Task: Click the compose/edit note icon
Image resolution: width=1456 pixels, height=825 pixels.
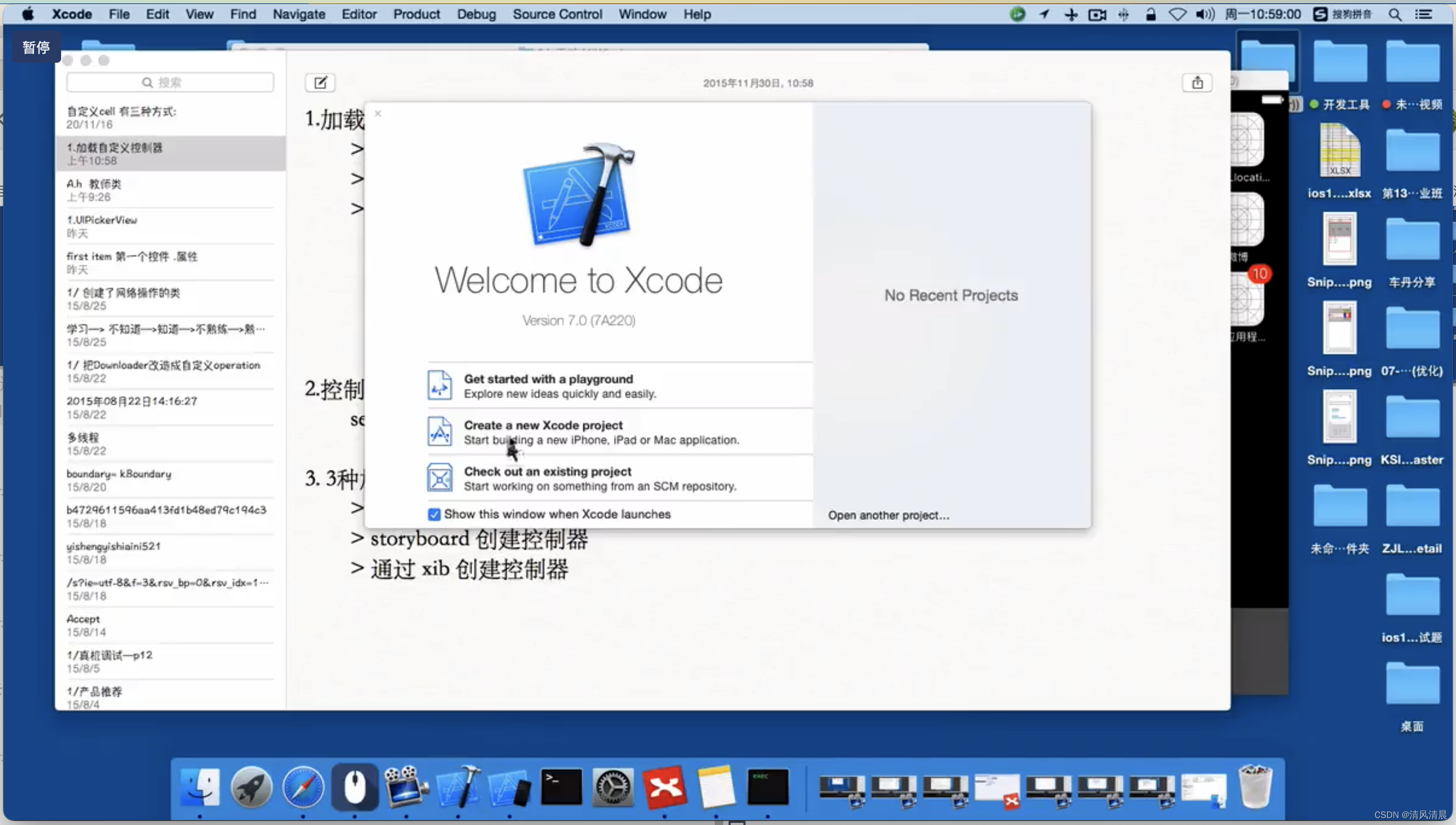Action: point(320,83)
